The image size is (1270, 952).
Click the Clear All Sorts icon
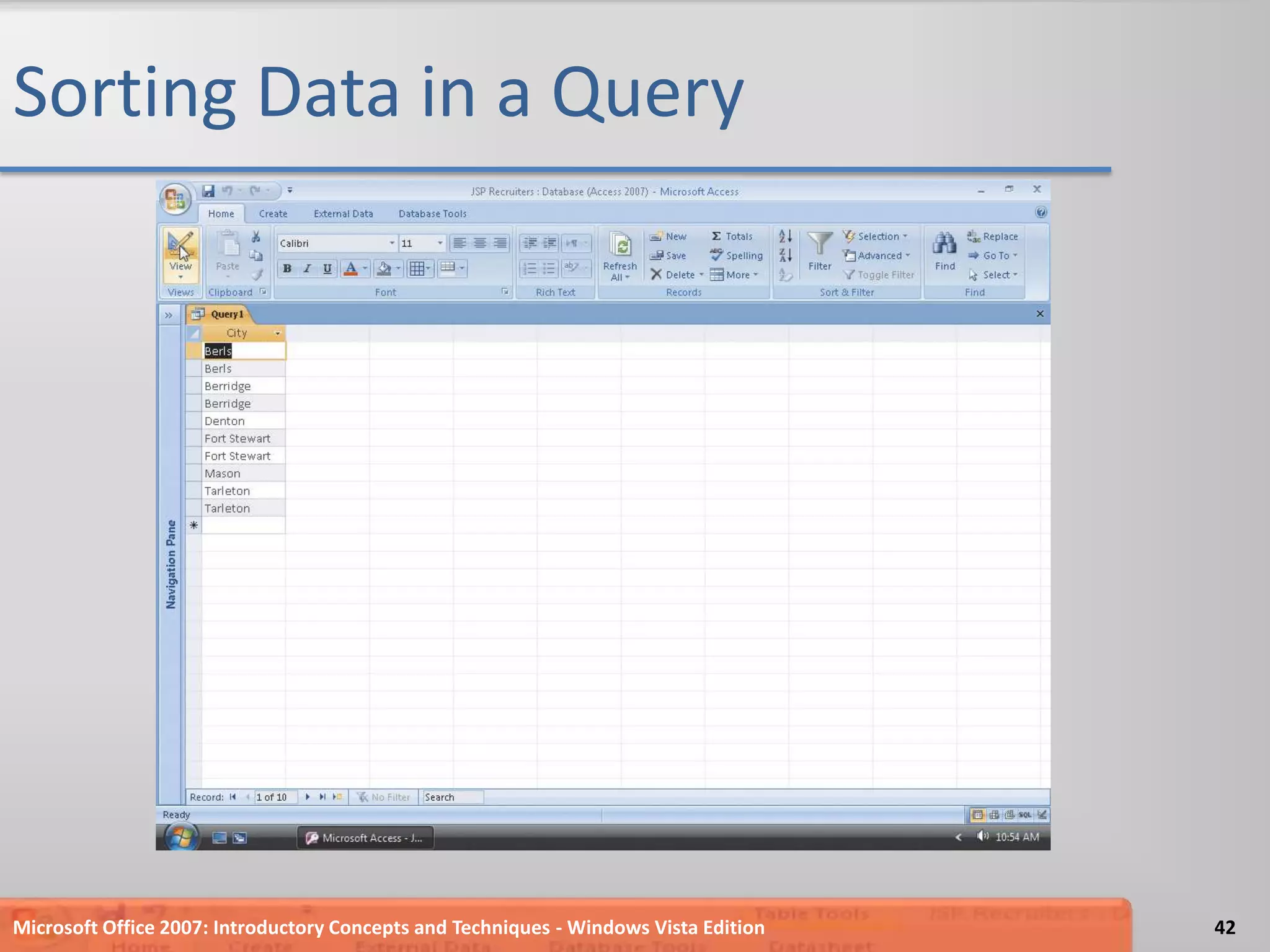785,275
